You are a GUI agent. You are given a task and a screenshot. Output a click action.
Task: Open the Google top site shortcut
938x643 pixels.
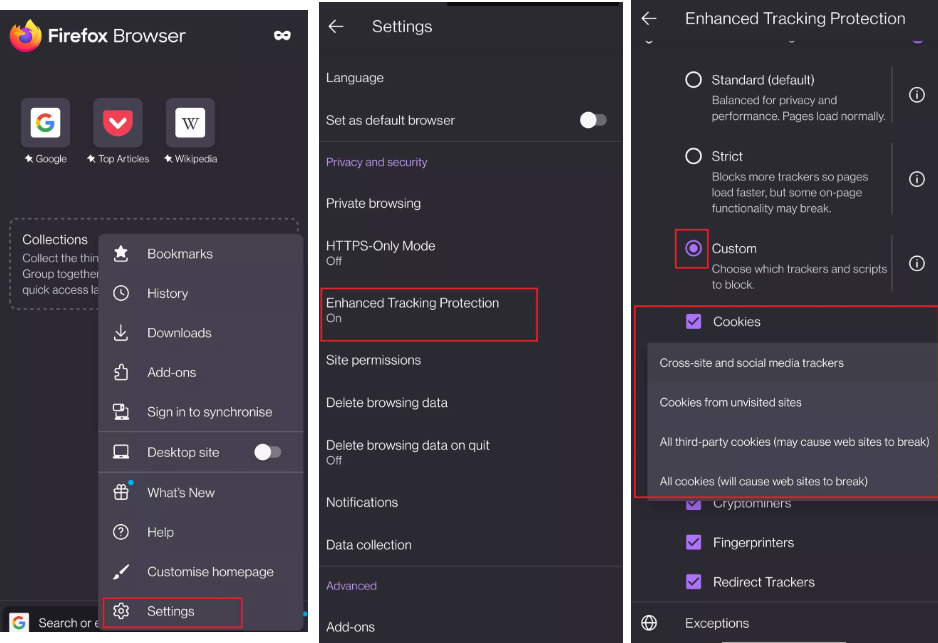[45, 123]
